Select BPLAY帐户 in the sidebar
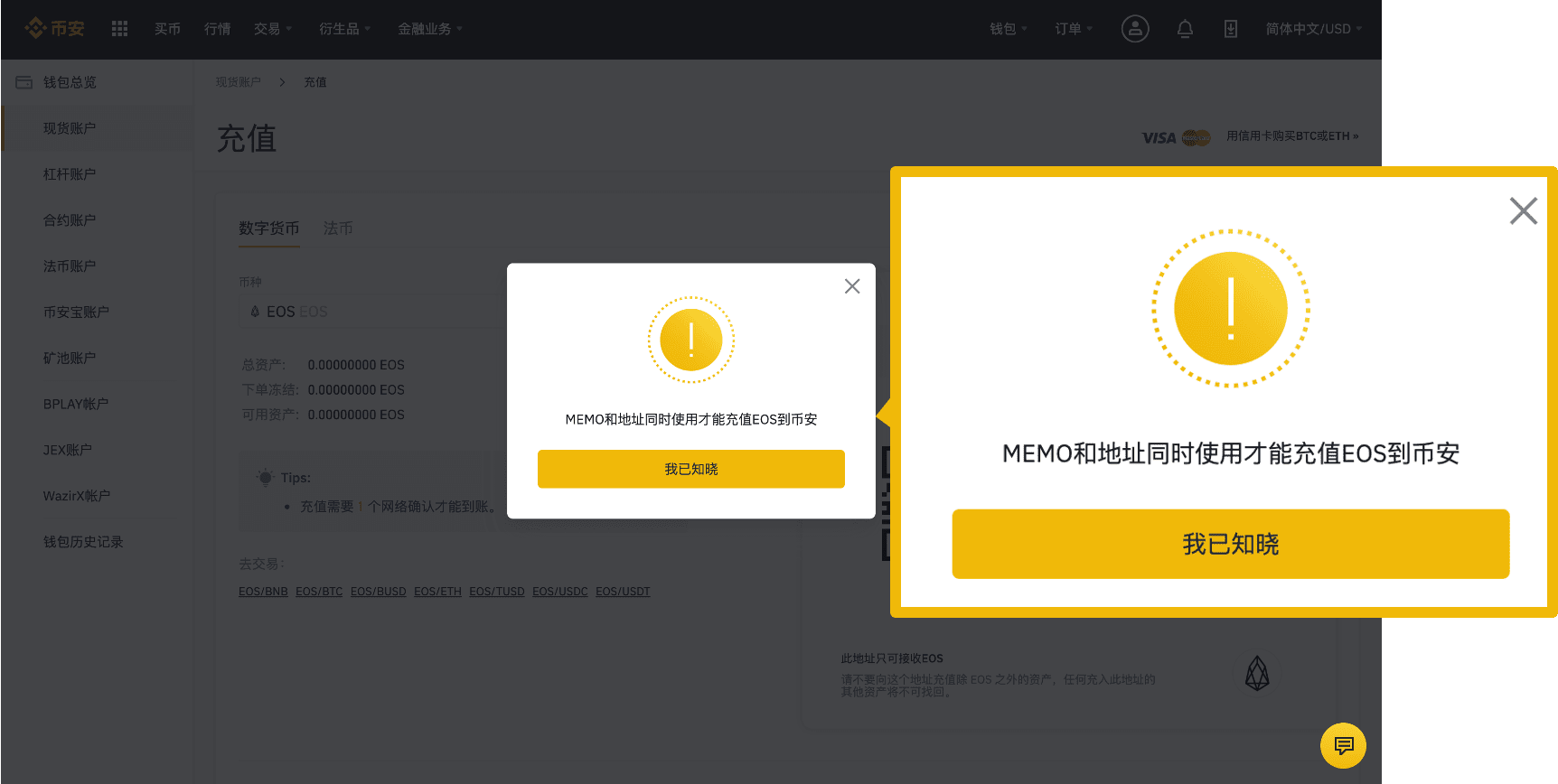The height and width of the screenshot is (784, 1558). 76,405
